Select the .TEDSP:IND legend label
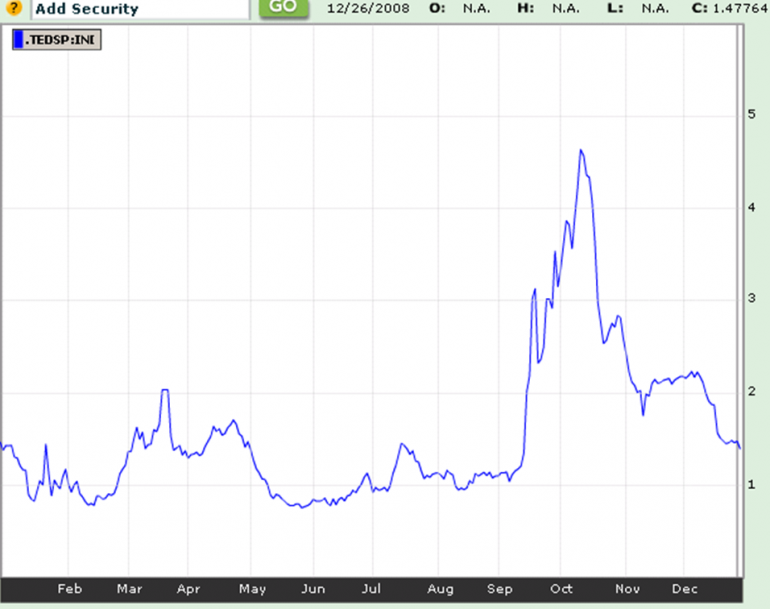The image size is (770, 609). [x=60, y=40]
